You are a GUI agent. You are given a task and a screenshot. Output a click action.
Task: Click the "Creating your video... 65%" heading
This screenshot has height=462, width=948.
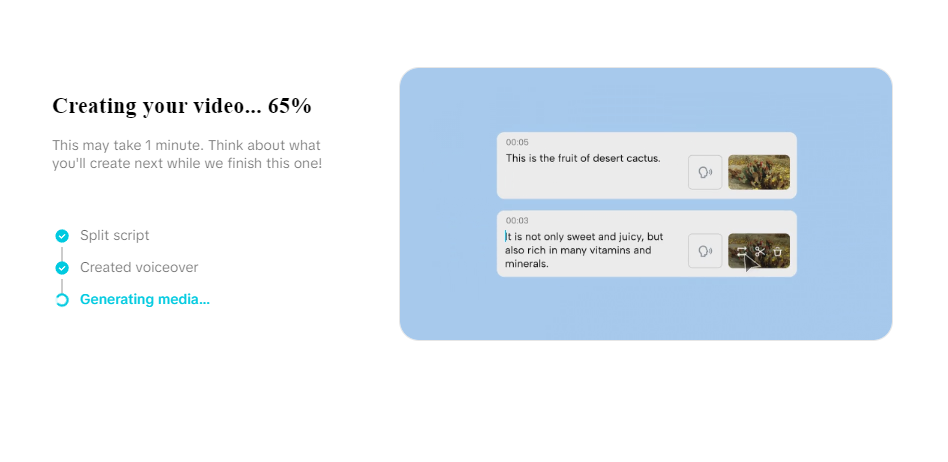click(x=182, y=106)
